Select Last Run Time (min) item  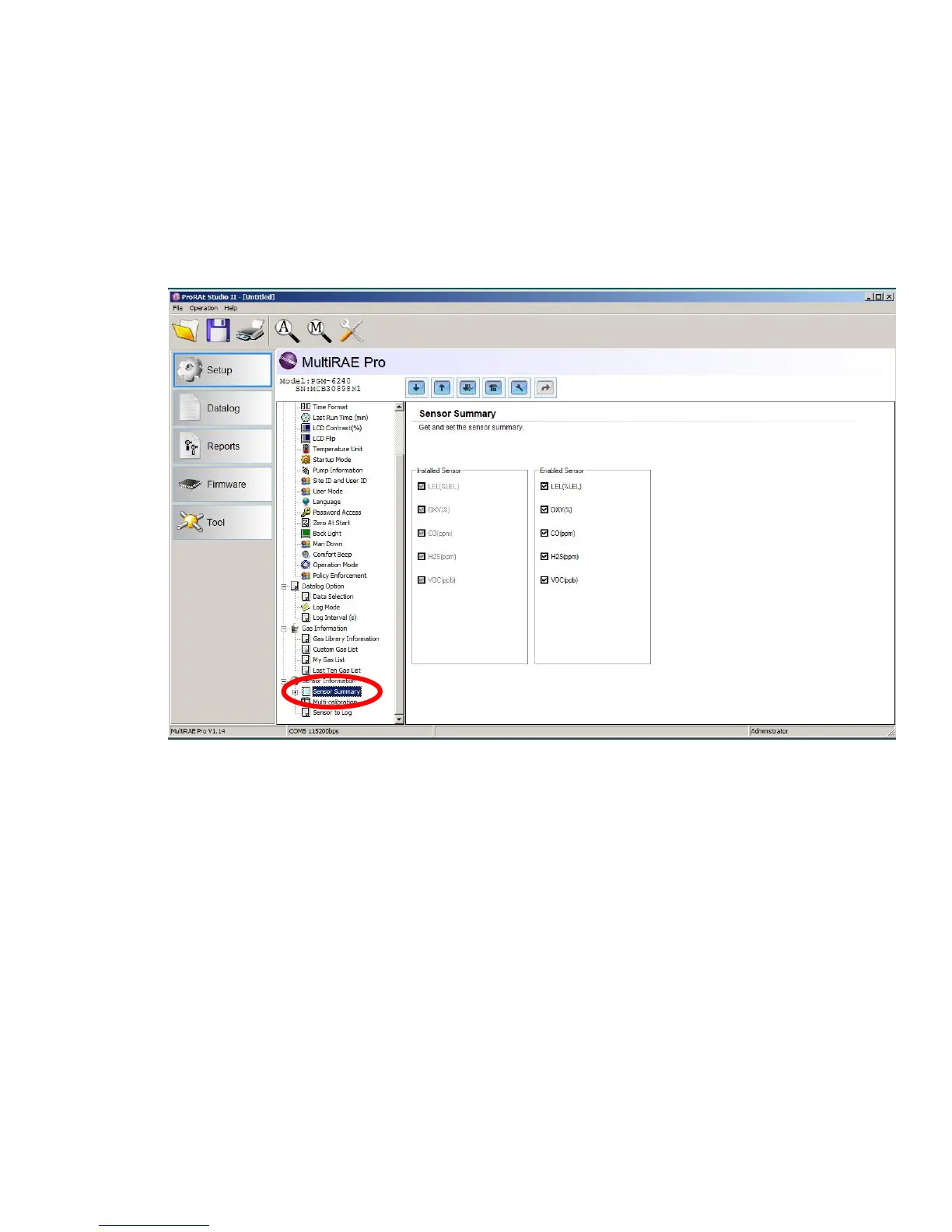coord(340,418)
